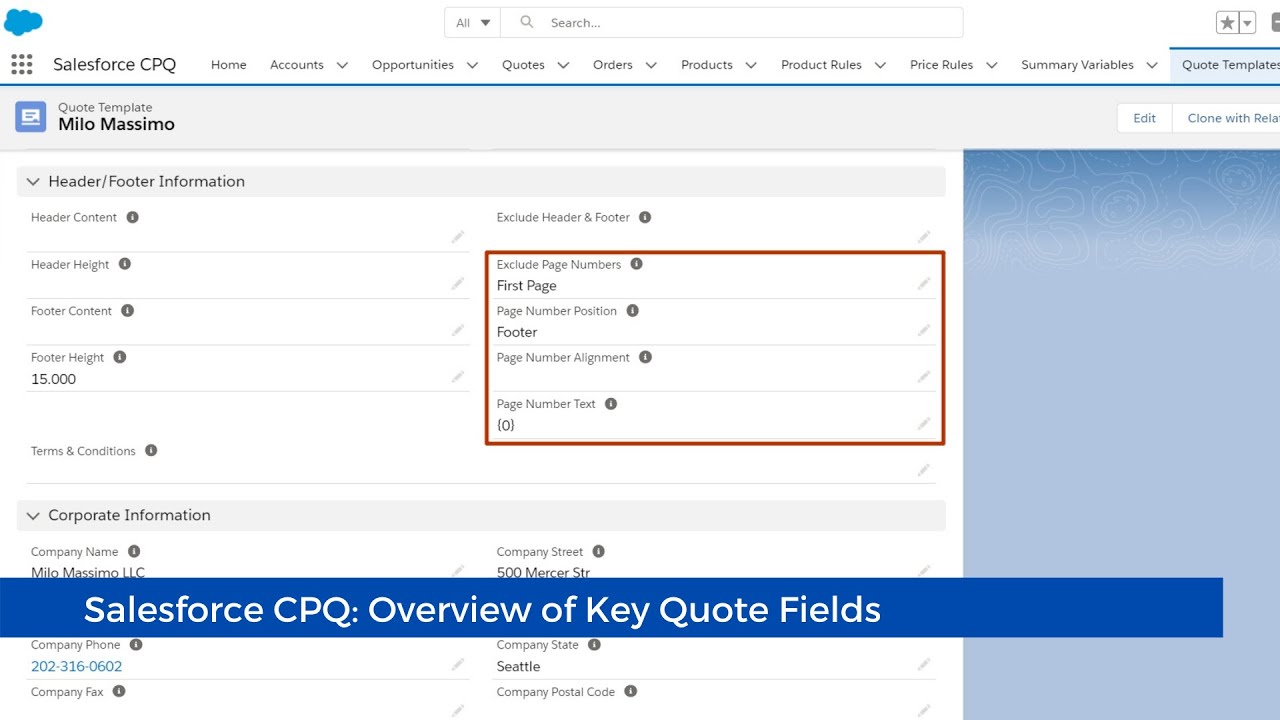
Task: Open the Accounts tab dropdown chevron
Action: [x=342, y=65]
